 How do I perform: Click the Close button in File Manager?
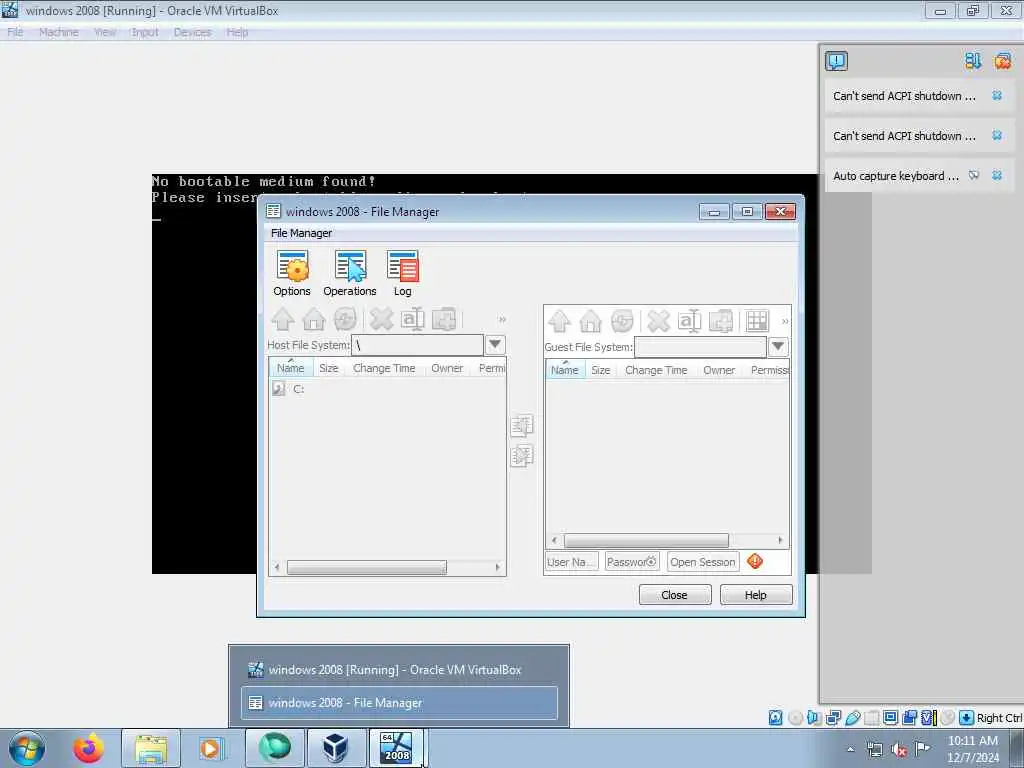tap(675, 595)
